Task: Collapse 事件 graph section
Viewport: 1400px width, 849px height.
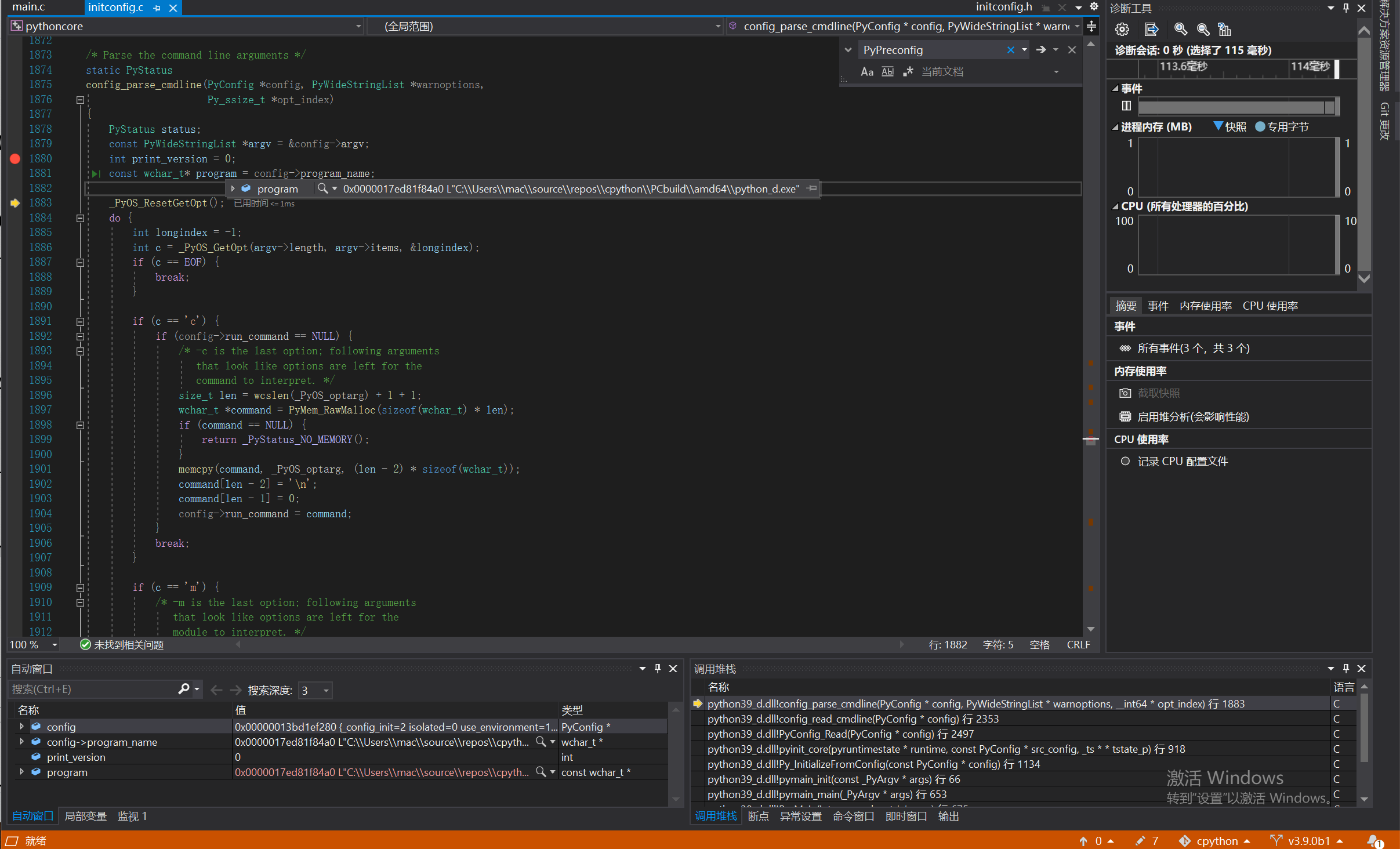Action: click(x=1115, y=89)
